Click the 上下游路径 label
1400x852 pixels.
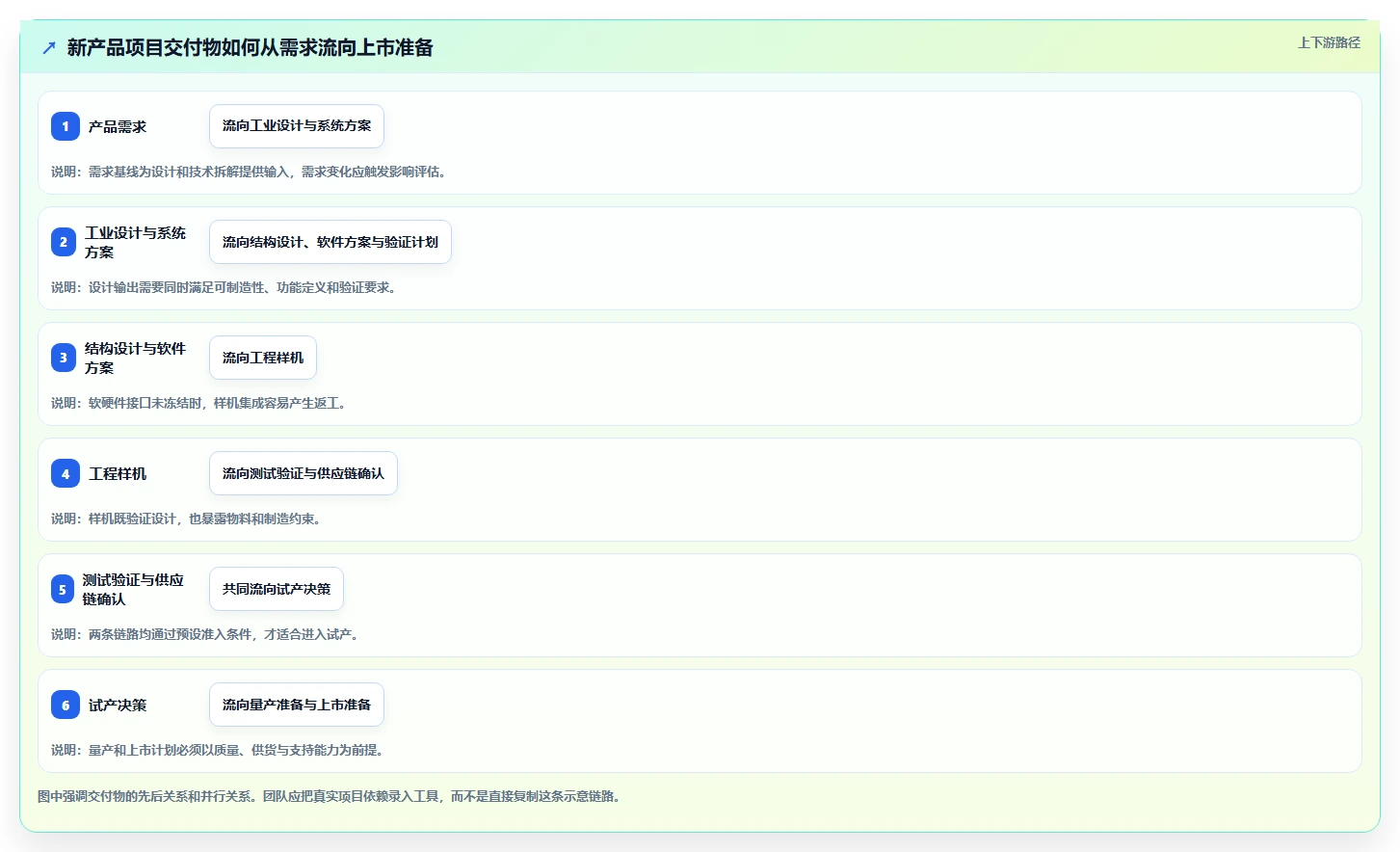1329,42
